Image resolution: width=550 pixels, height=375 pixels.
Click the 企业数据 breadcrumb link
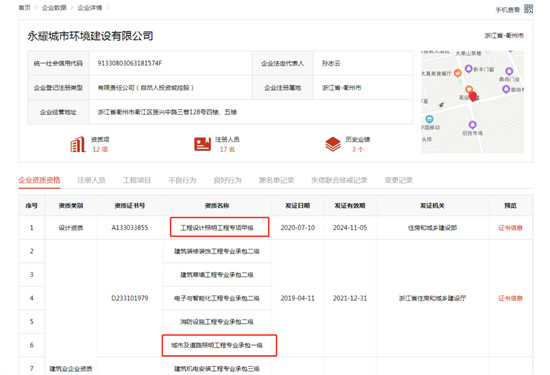pos(54,8)
